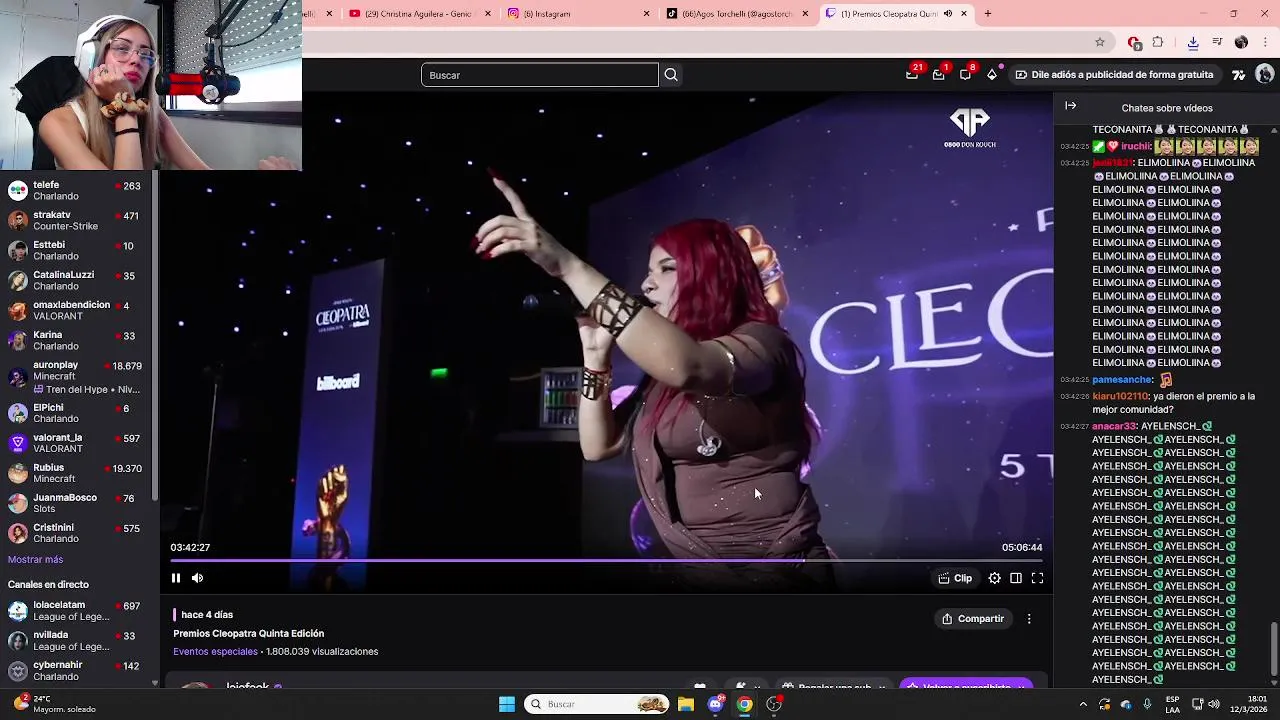
Task: Switch to Christina Aguilera YouTube tab
Action: [419, 14]
